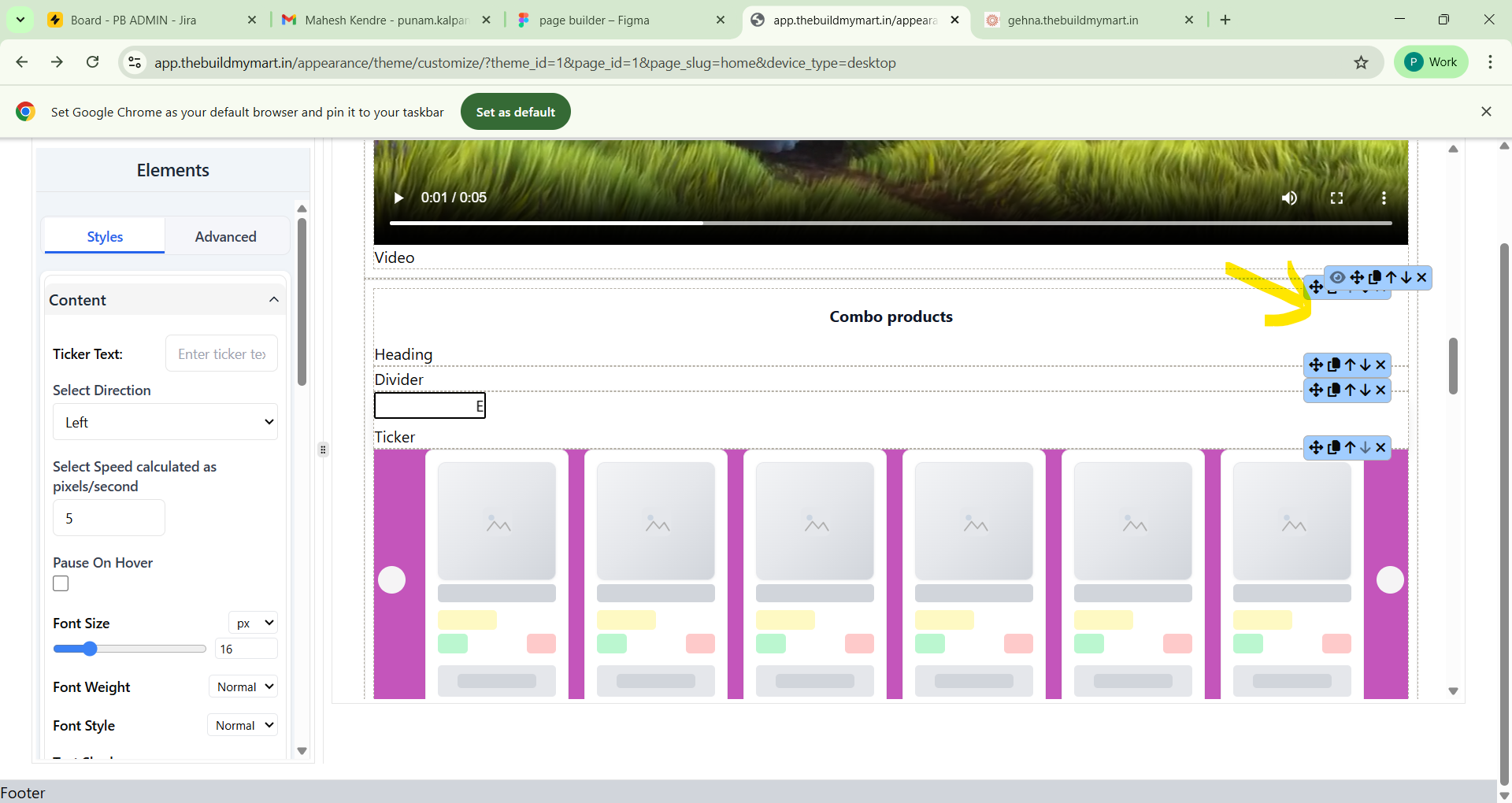
Task: Open the Work profile button
Action: pos(1431,62)
